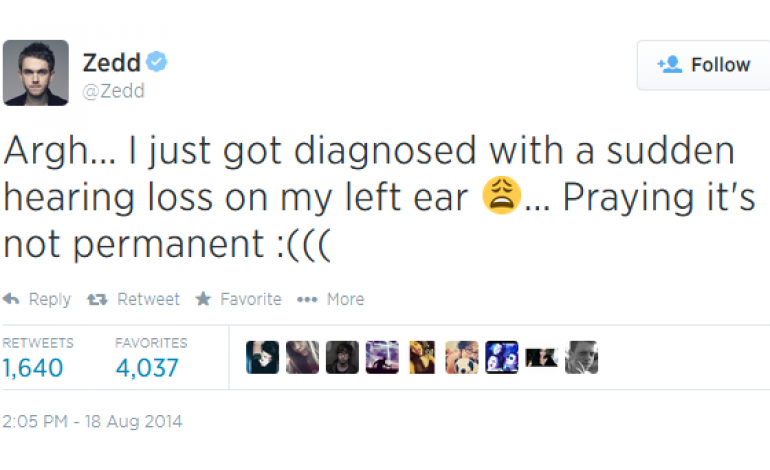This screenshot has width=770, height=470.
Task: Click the last avatar in the favoriters row
Action: (x=581, y=357)
